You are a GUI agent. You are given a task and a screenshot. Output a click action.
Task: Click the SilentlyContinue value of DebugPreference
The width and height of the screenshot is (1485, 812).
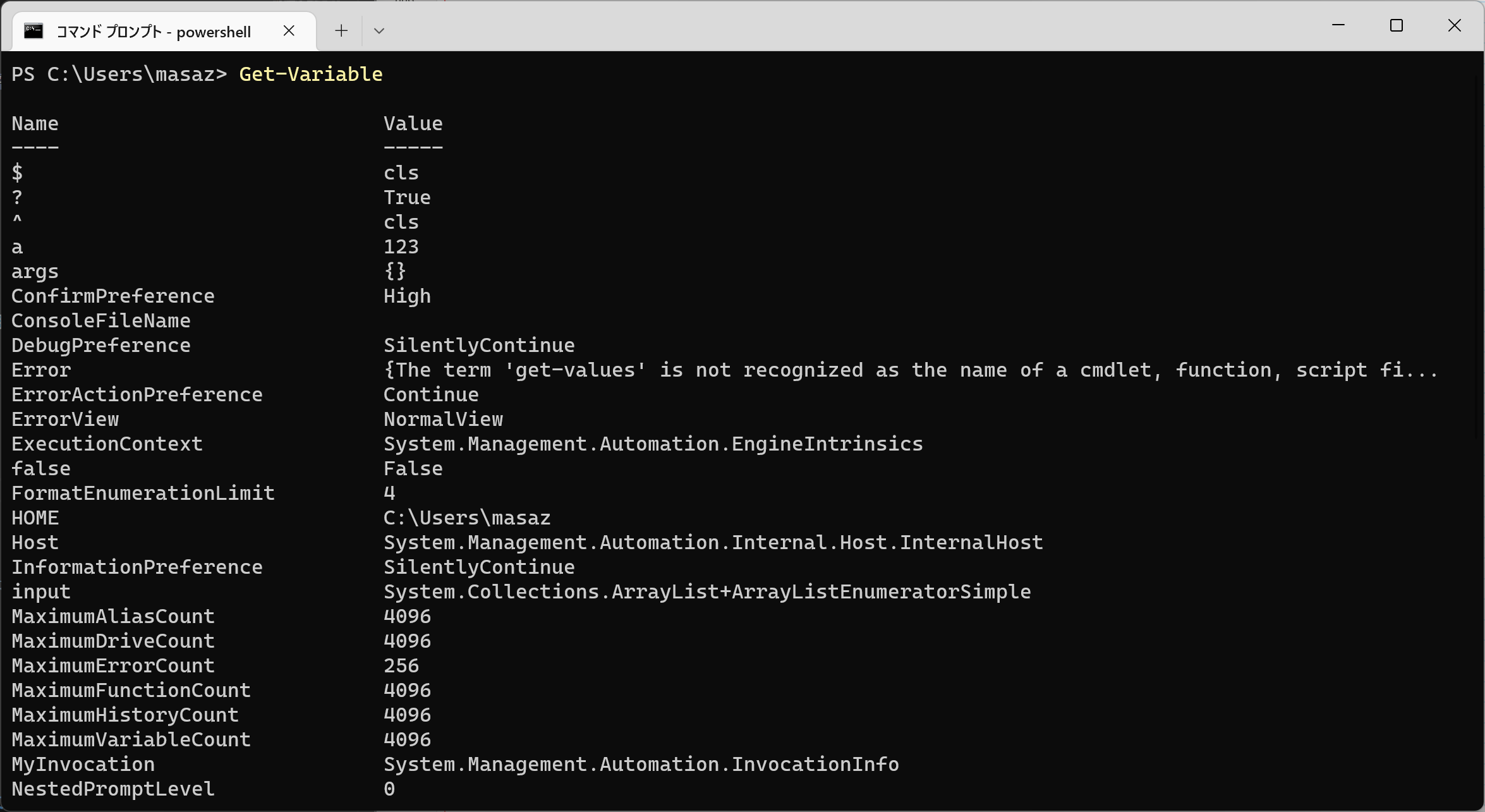tap(478, 346)
